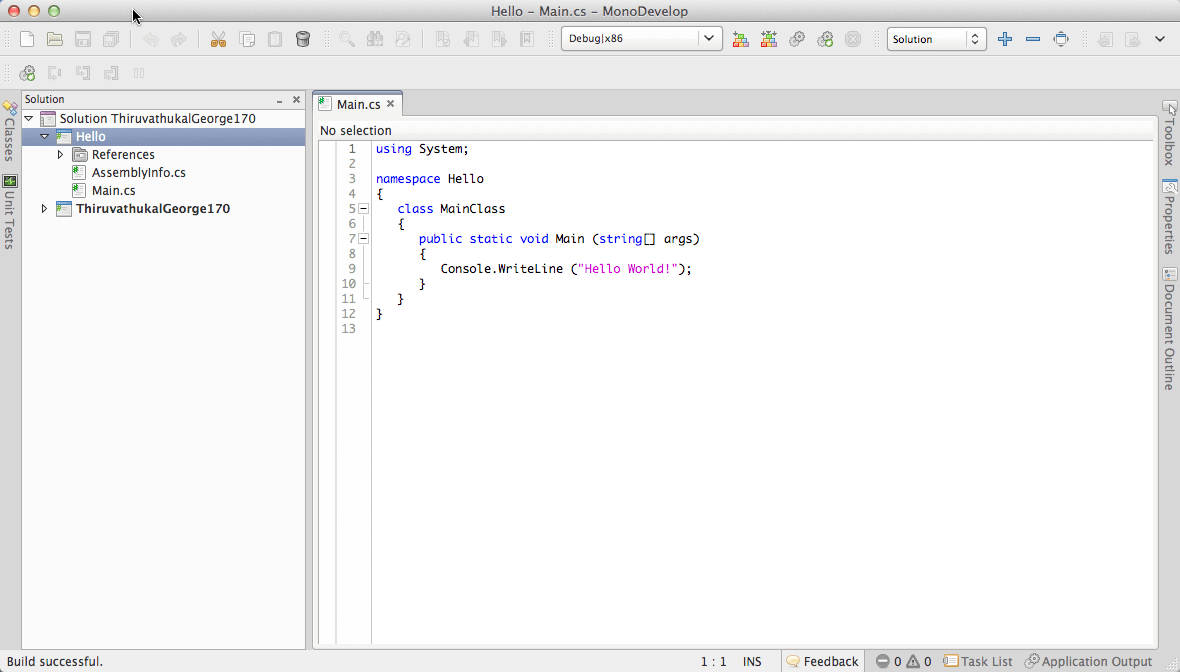
Task: Copy text with the Copy toolbar icon
Action: tap(248, 38)
